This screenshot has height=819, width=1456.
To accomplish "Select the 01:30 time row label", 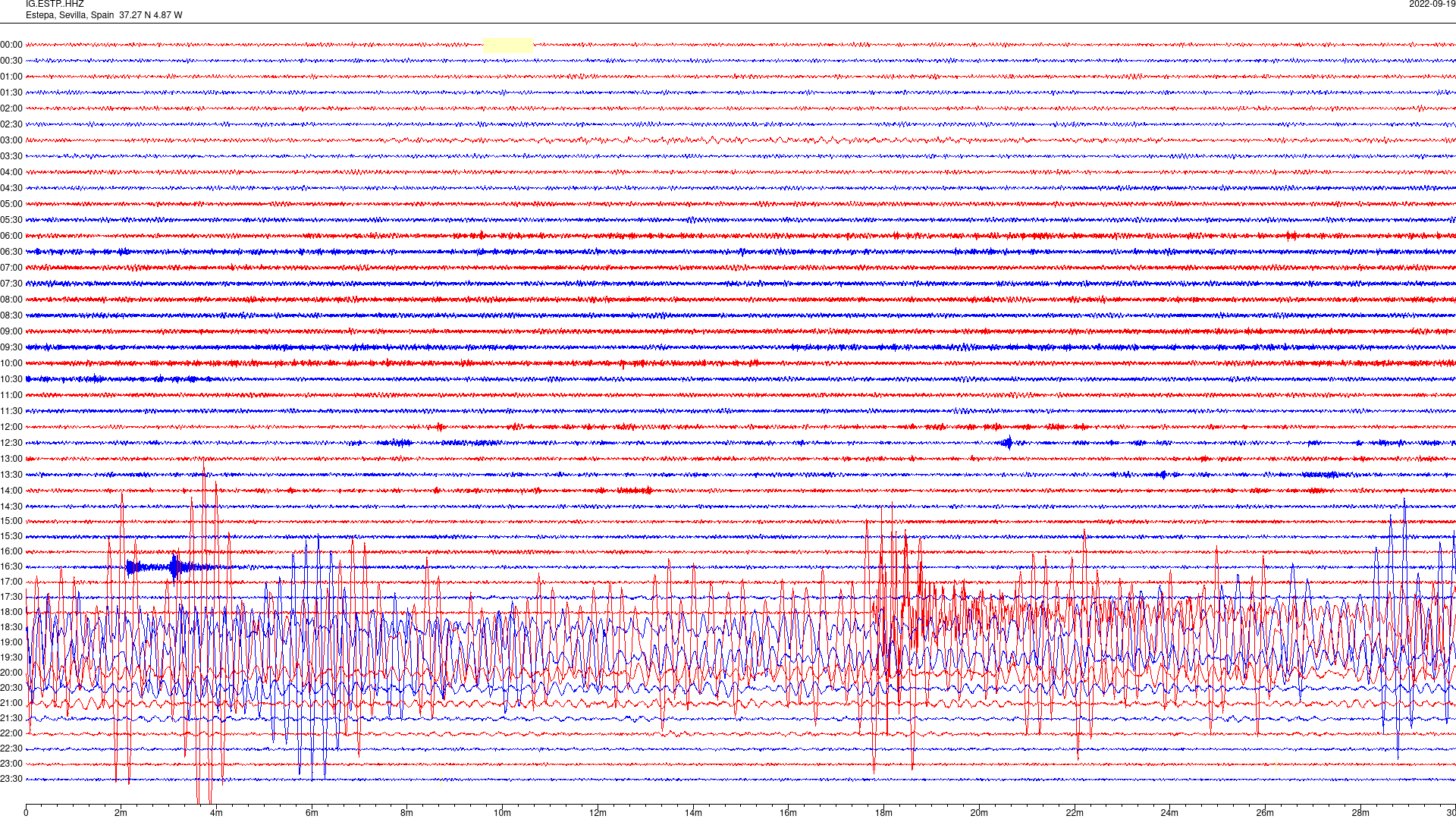I will [11, 93].
